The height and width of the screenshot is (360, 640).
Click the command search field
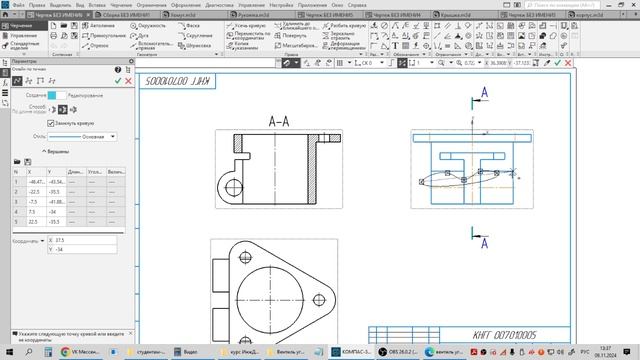(x=562, y=5)
